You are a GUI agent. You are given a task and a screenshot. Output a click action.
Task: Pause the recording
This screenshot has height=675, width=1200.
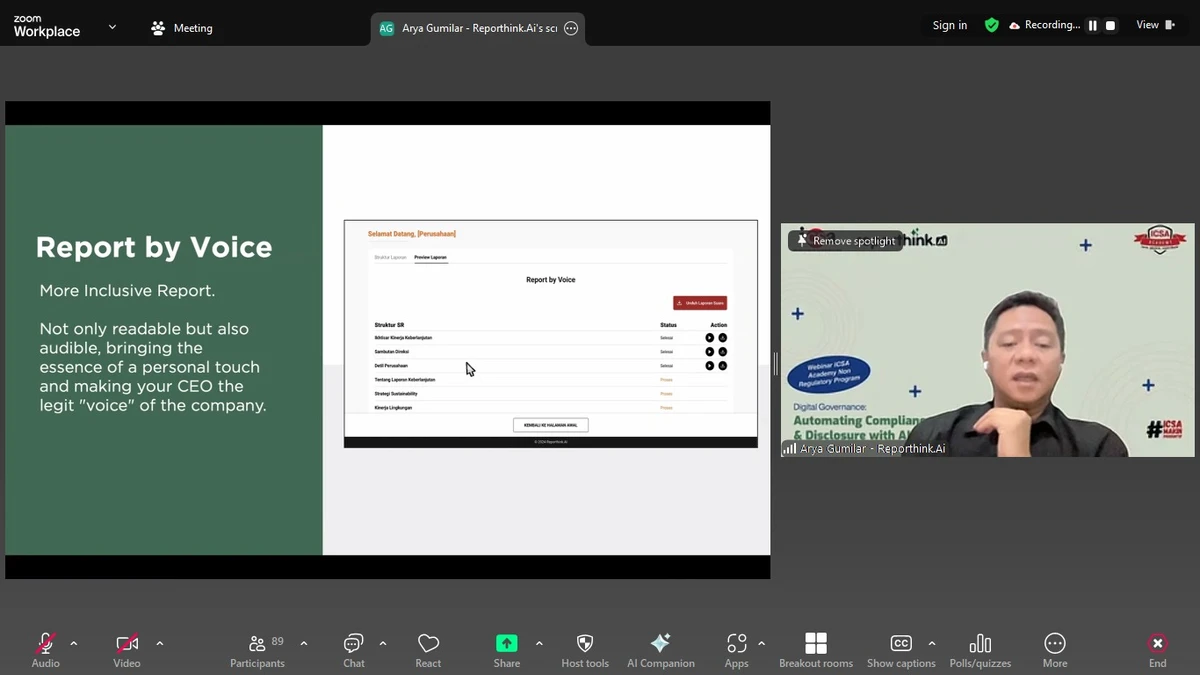click(1093, 26)
